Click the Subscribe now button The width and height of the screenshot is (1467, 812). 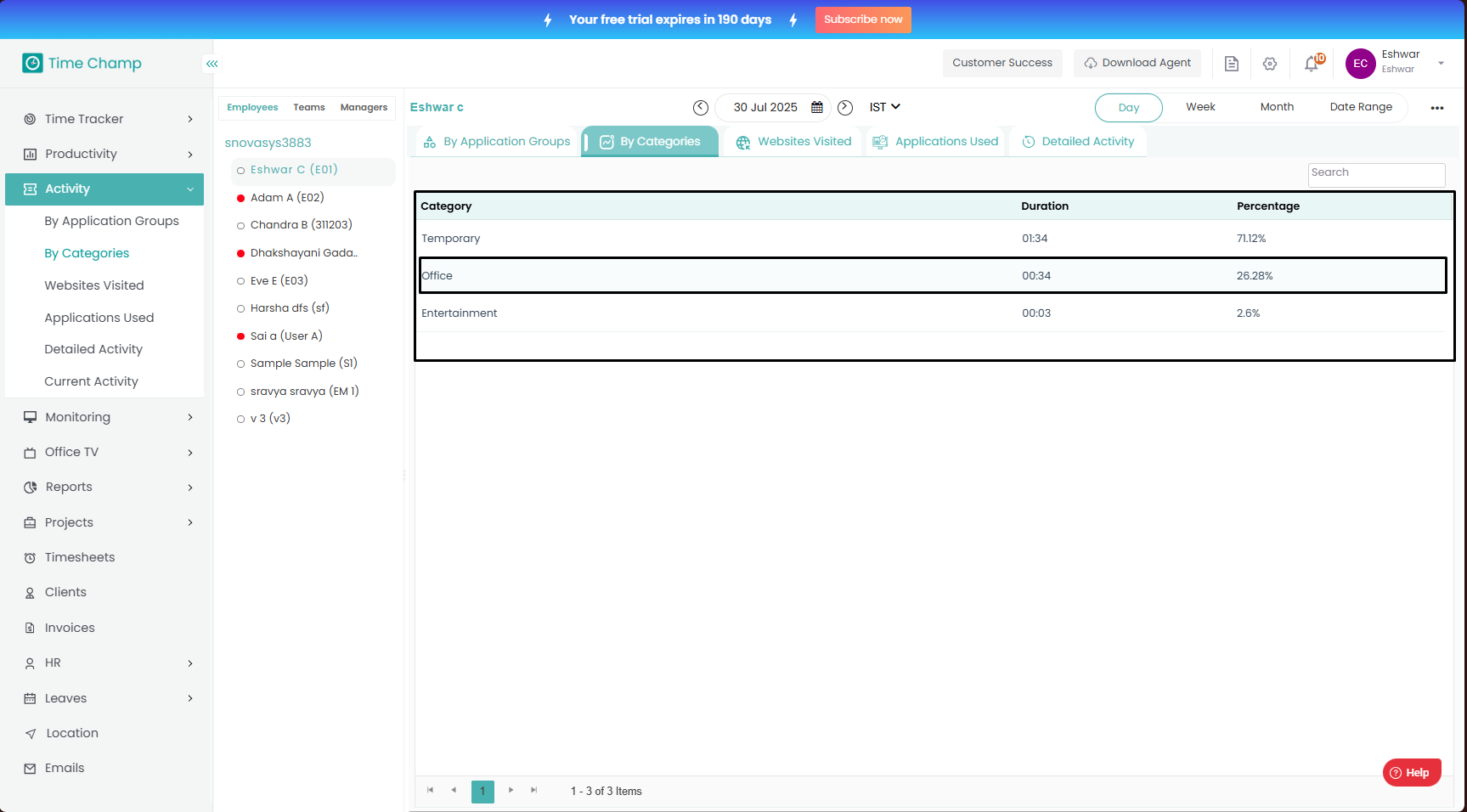coord(862,20)
